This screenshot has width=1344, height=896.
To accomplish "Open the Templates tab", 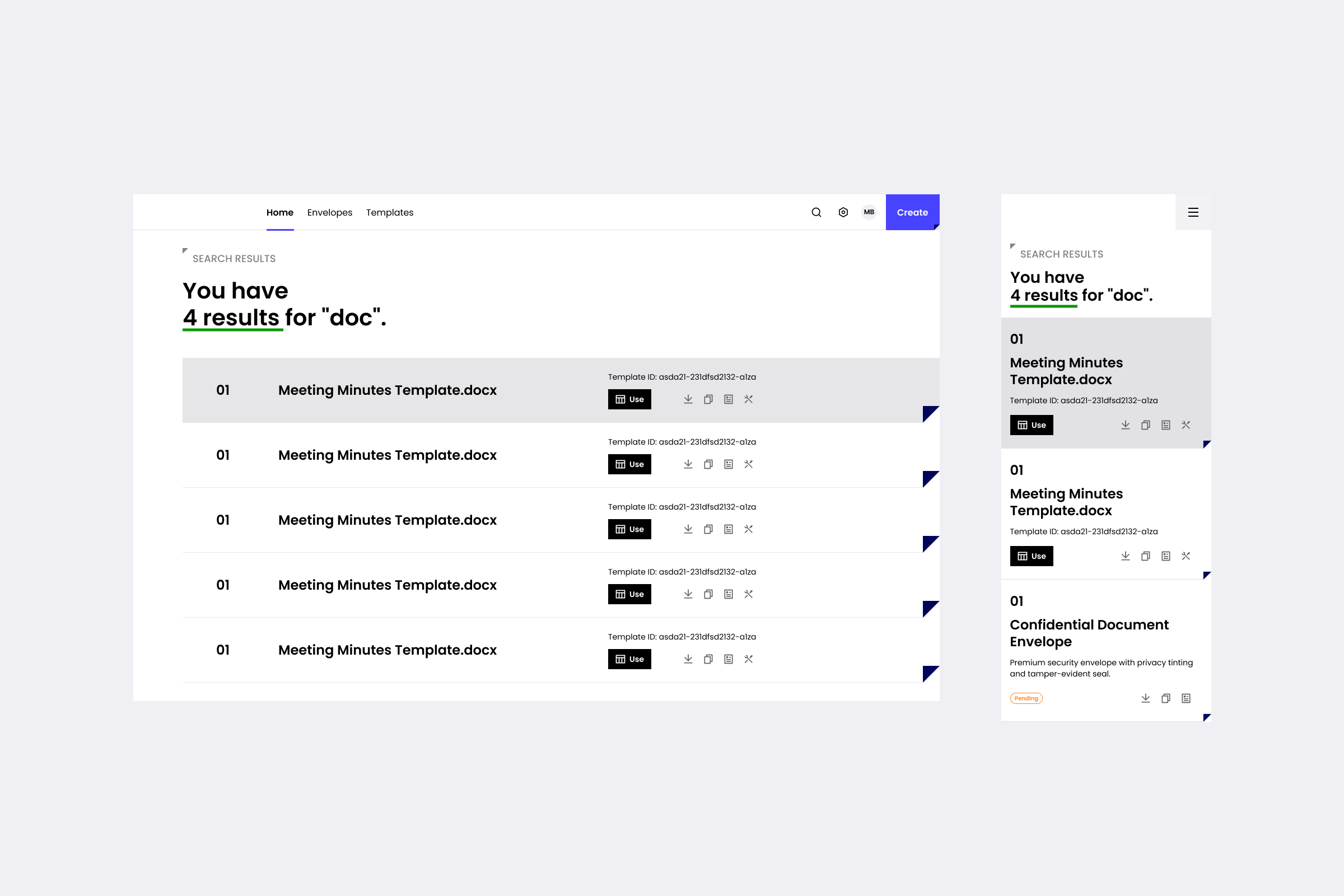I will click(390, 213).
